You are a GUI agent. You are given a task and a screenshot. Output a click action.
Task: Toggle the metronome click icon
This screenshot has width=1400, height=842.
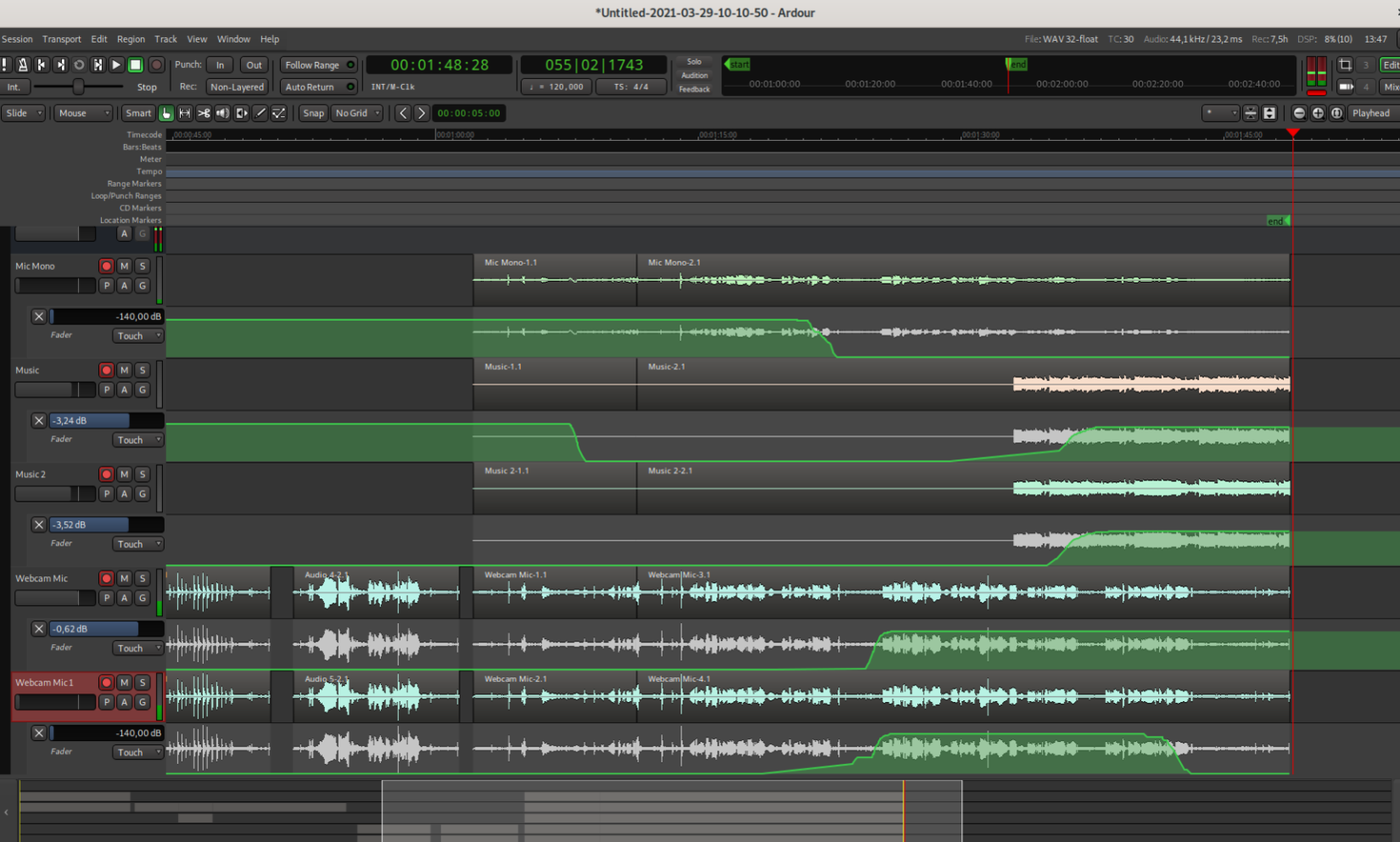tap(23, 65)
